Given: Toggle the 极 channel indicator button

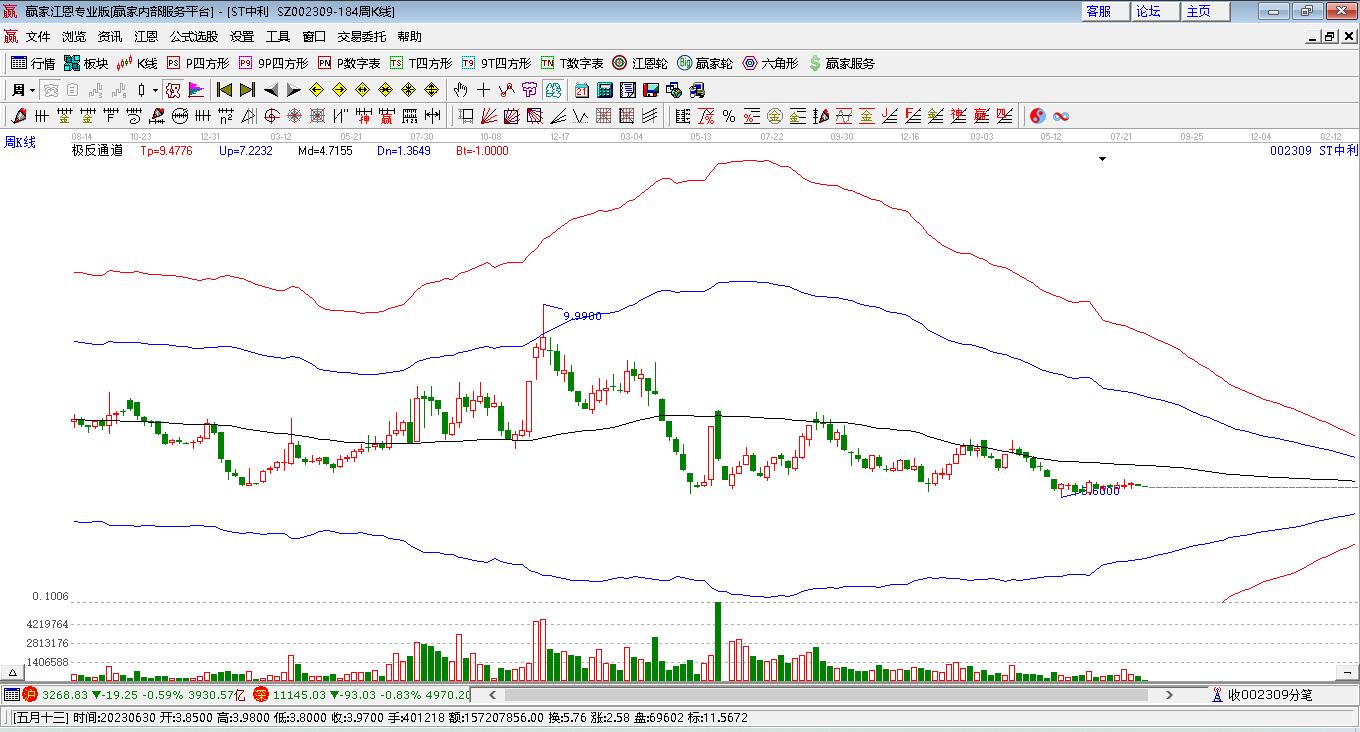Looking at the screenshot, I should pyautogui.click(x=173, y=90).
